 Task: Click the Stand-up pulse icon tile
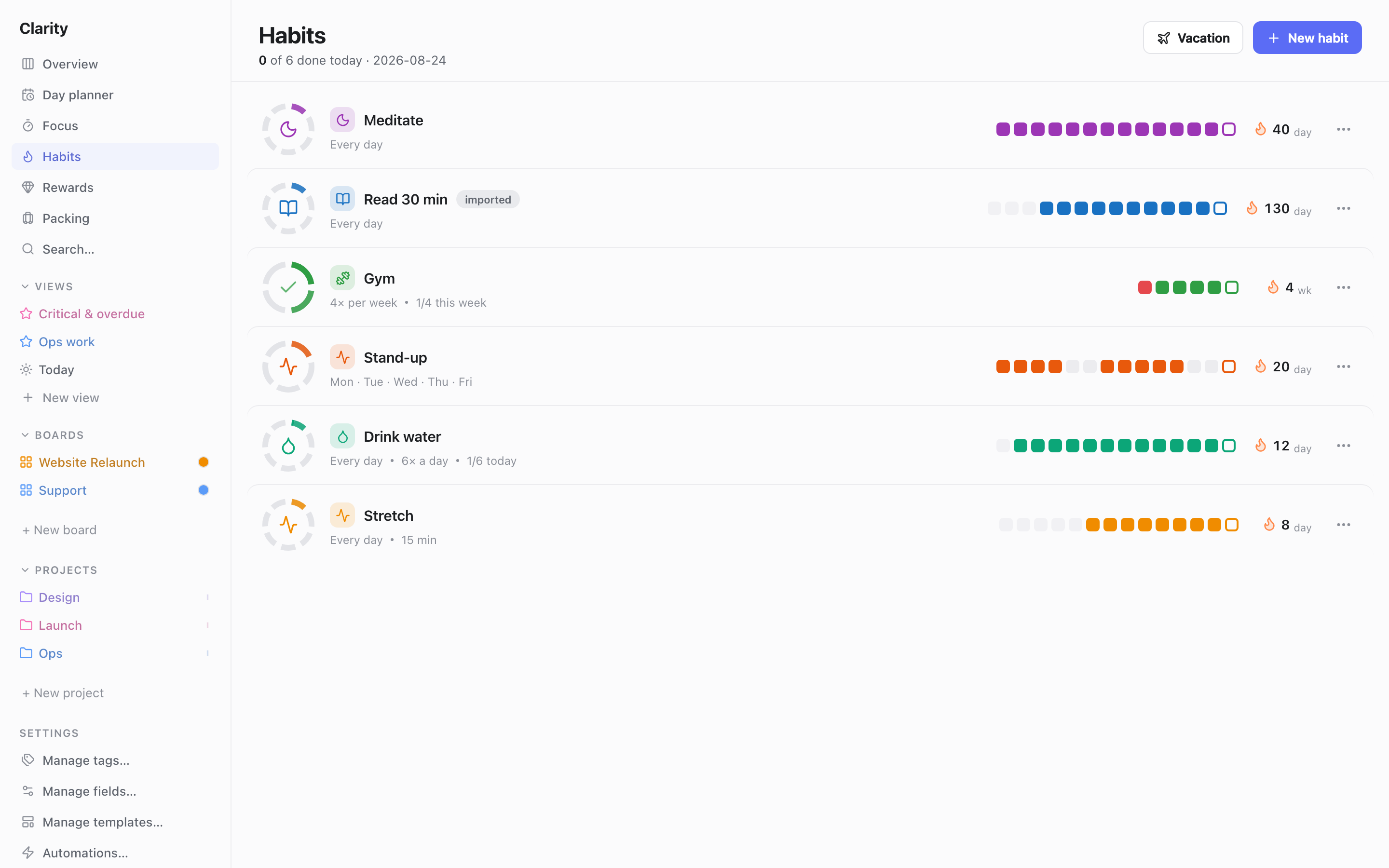coord(342,358)
